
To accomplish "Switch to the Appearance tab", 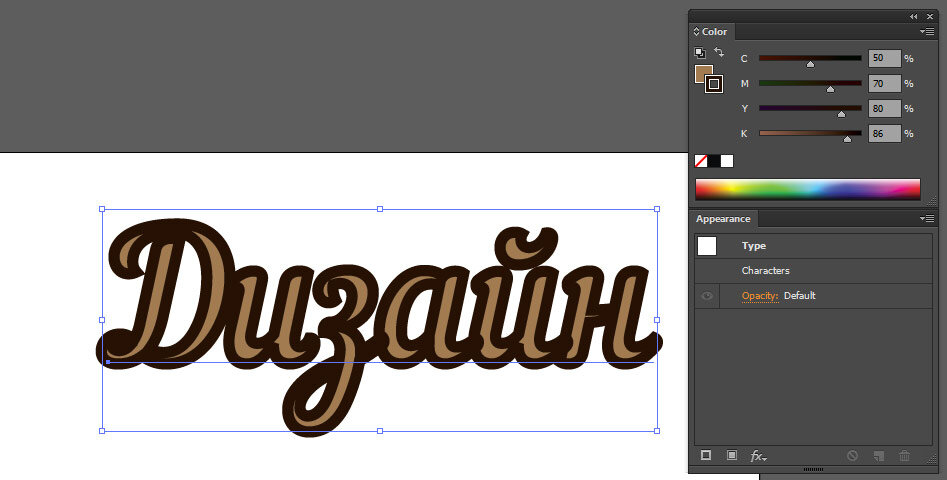I will (x=723, y=219).
